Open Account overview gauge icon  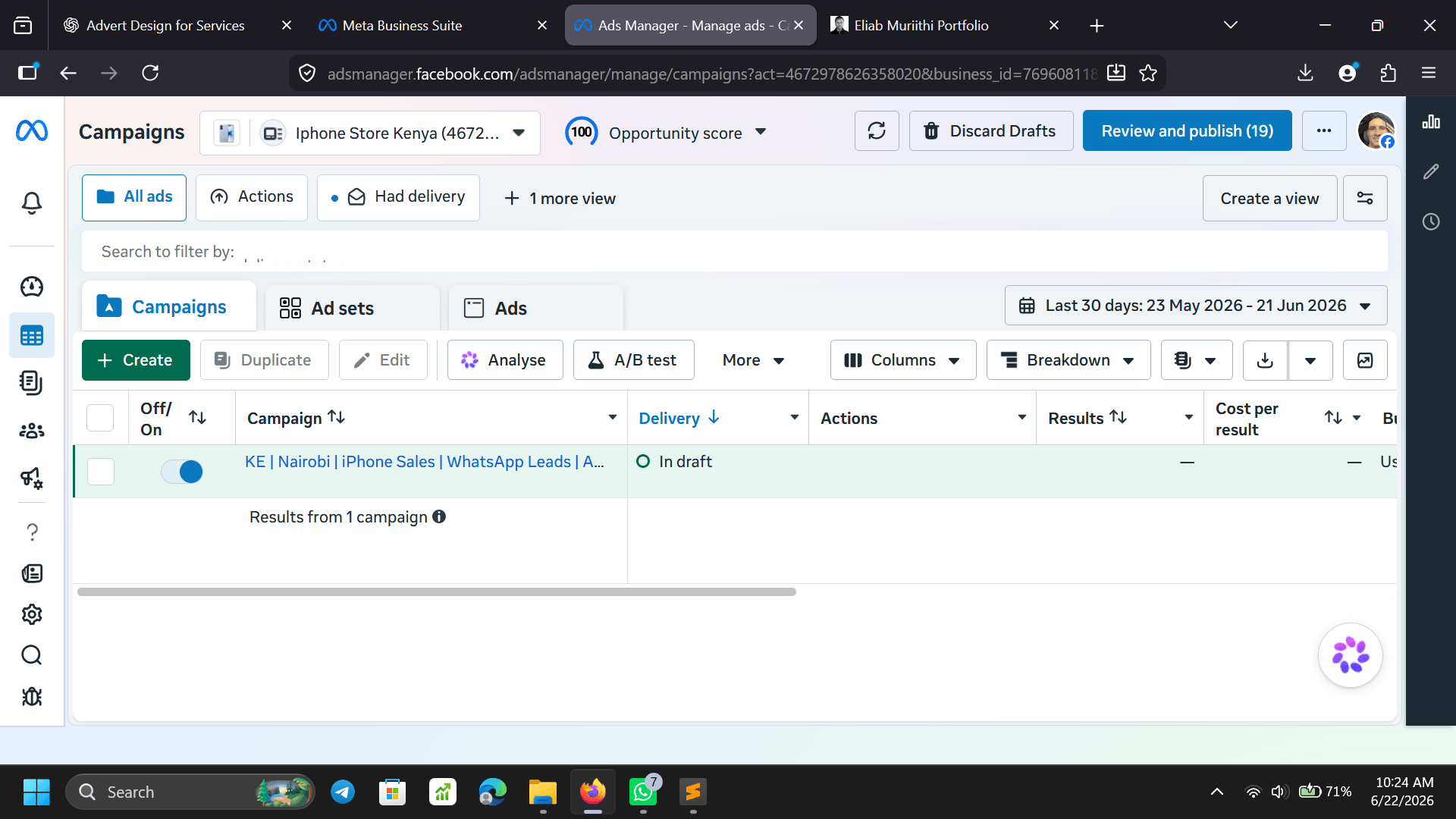pyautogui.click(x=32, y=287)
